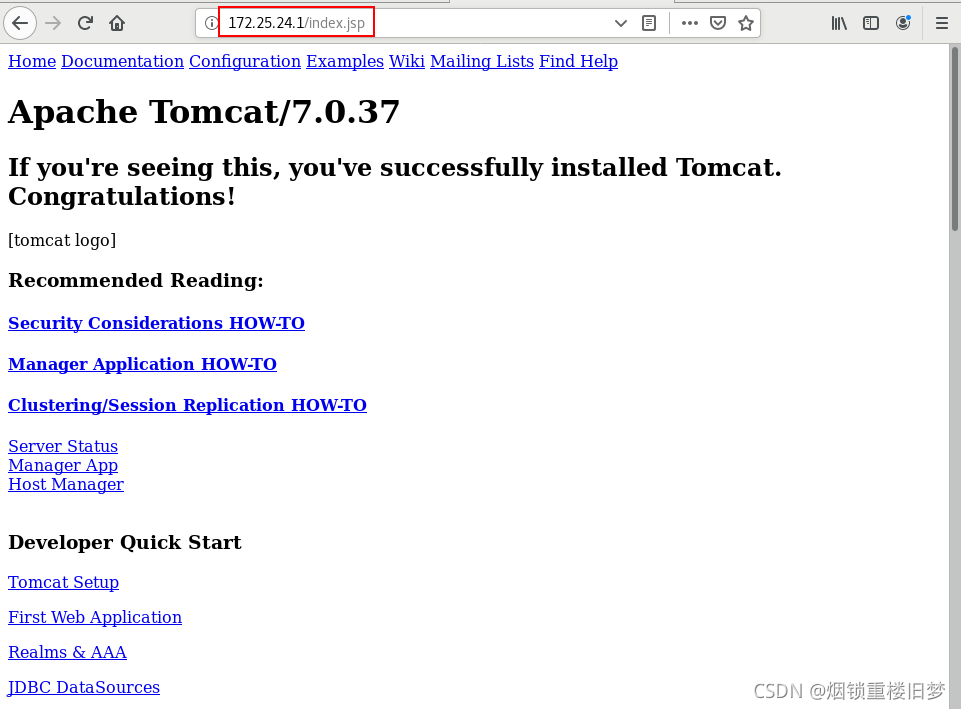Toggle reader view
The width and height of the screenshot is (961, 709).
(649, 23)
